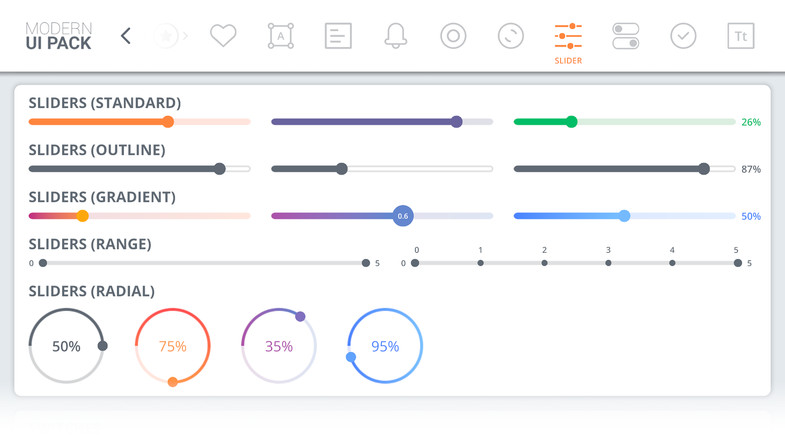Screen dimensions: 785x442
Task: Open the toggle switches icon category
Action: pyautogui.click(x=626, y=36)
